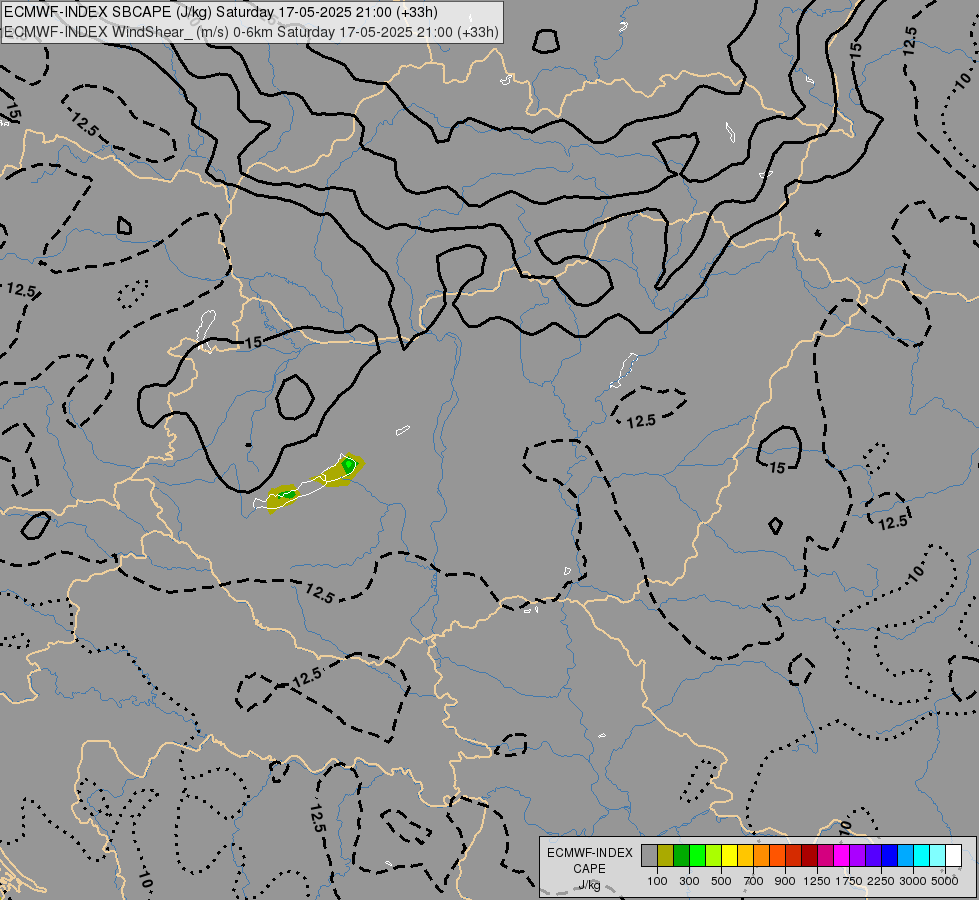This screenshot has height=900, width=979.
Task: Click the WindShear 0-6km title line
Action: tap(251, 32)
